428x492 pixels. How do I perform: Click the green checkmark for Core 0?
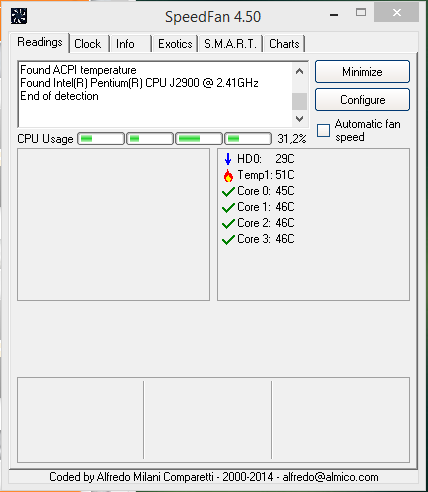(228, 192)
